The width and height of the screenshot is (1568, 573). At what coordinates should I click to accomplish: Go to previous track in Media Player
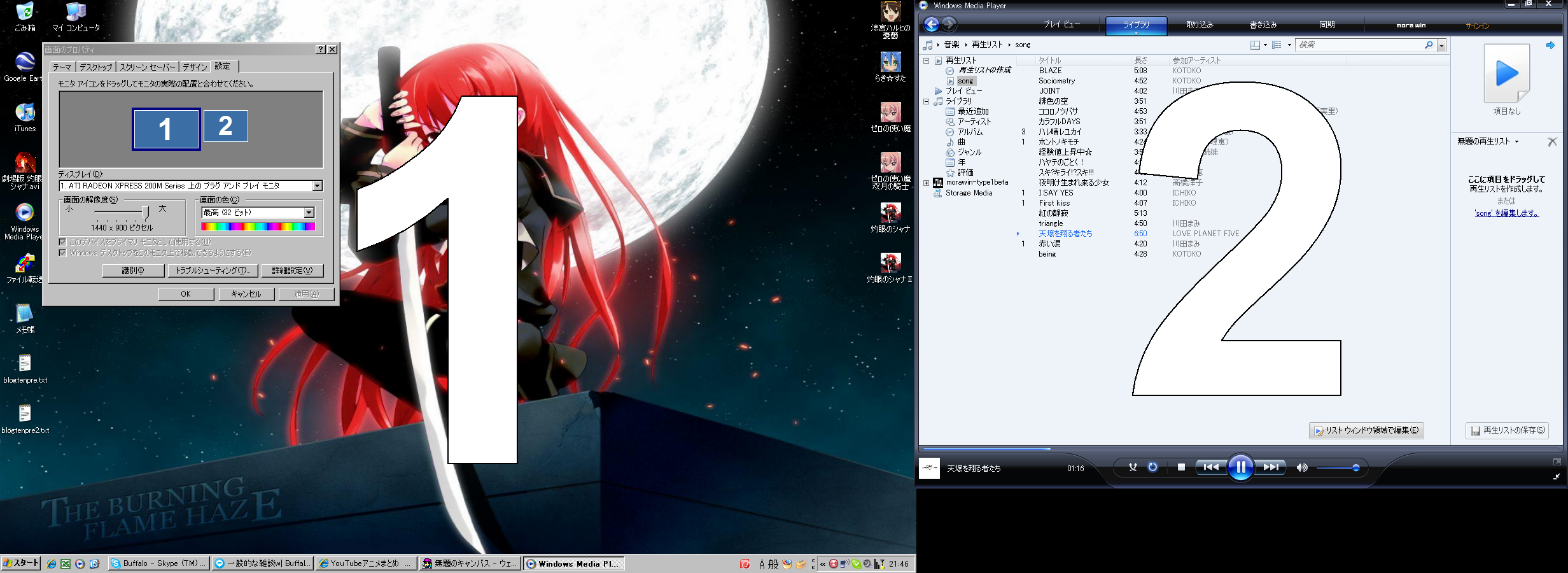click(1211, 467)
